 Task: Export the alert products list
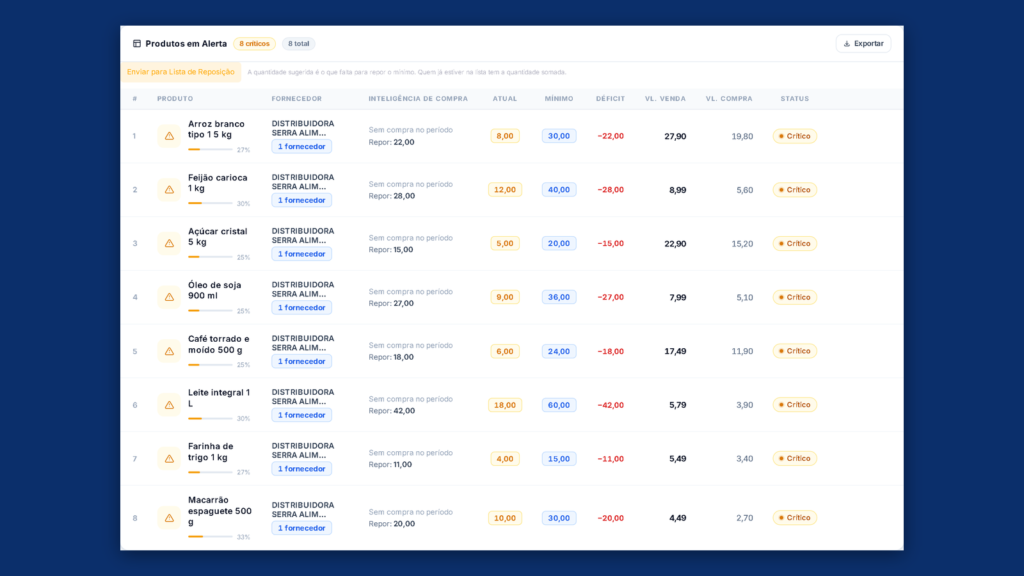click(x=863, y=44)
